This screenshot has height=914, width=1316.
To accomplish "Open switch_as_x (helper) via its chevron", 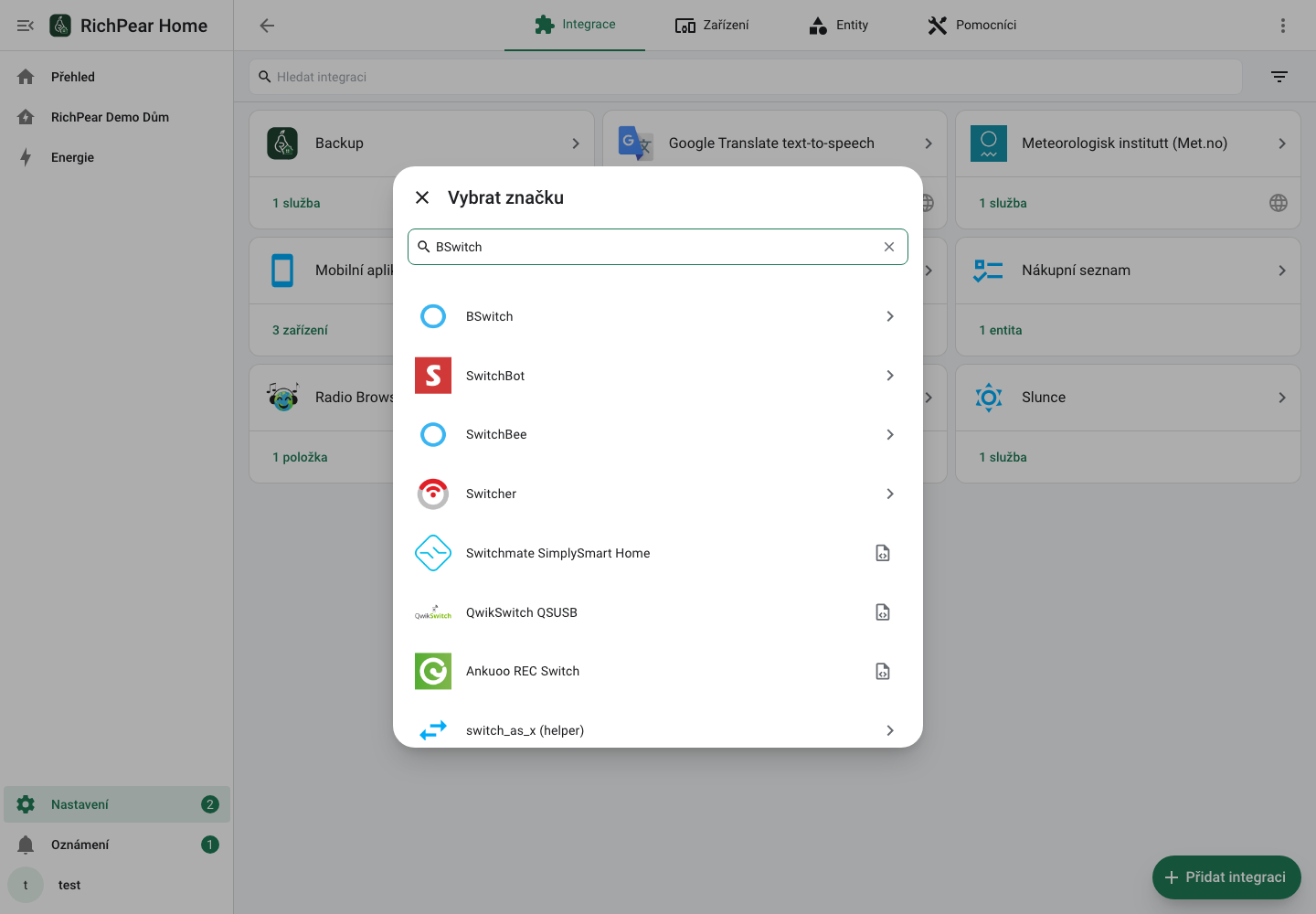I will [x=890, y=730].
